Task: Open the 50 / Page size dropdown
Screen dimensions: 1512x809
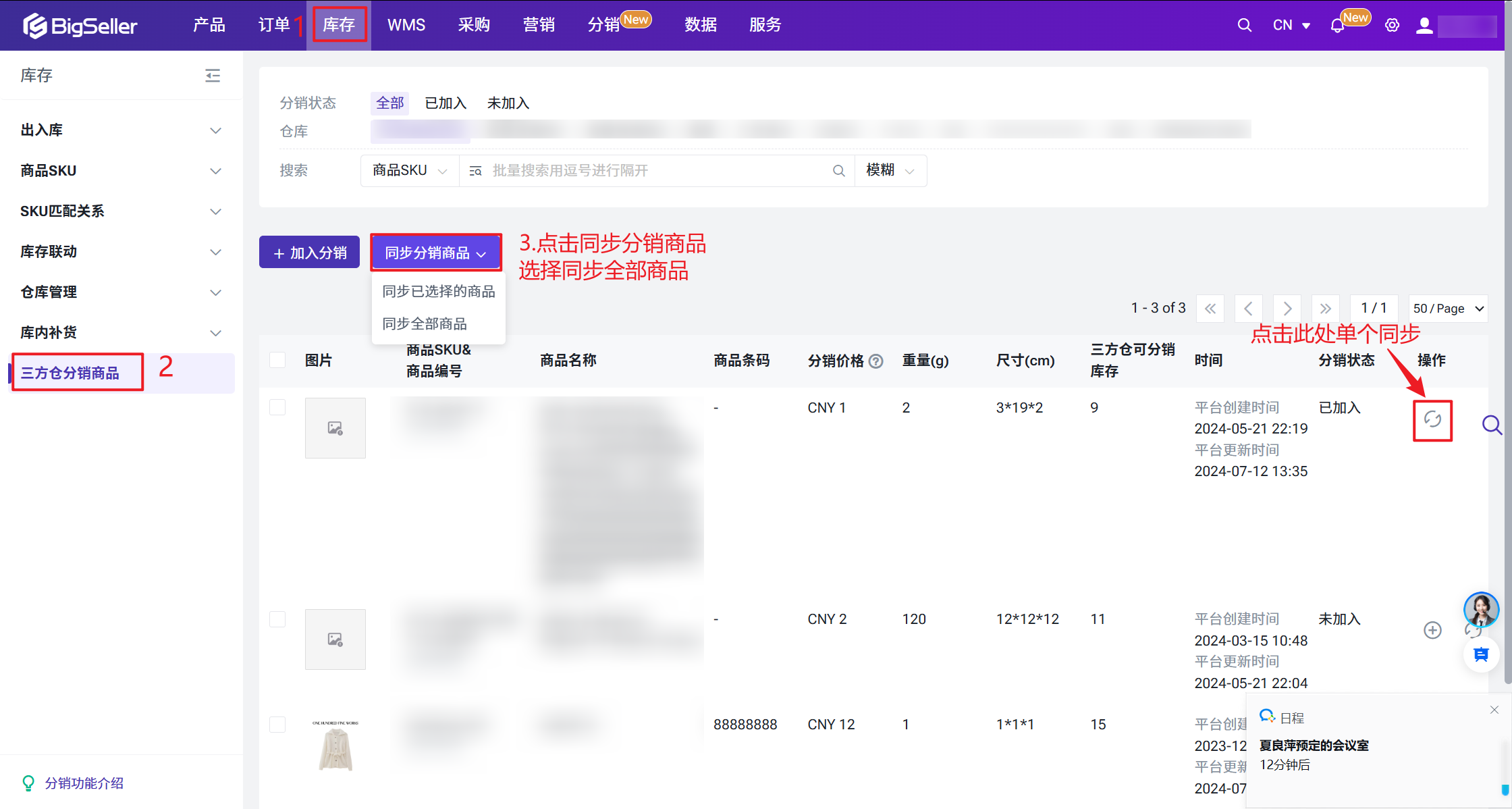Action: pos(1448,309)
